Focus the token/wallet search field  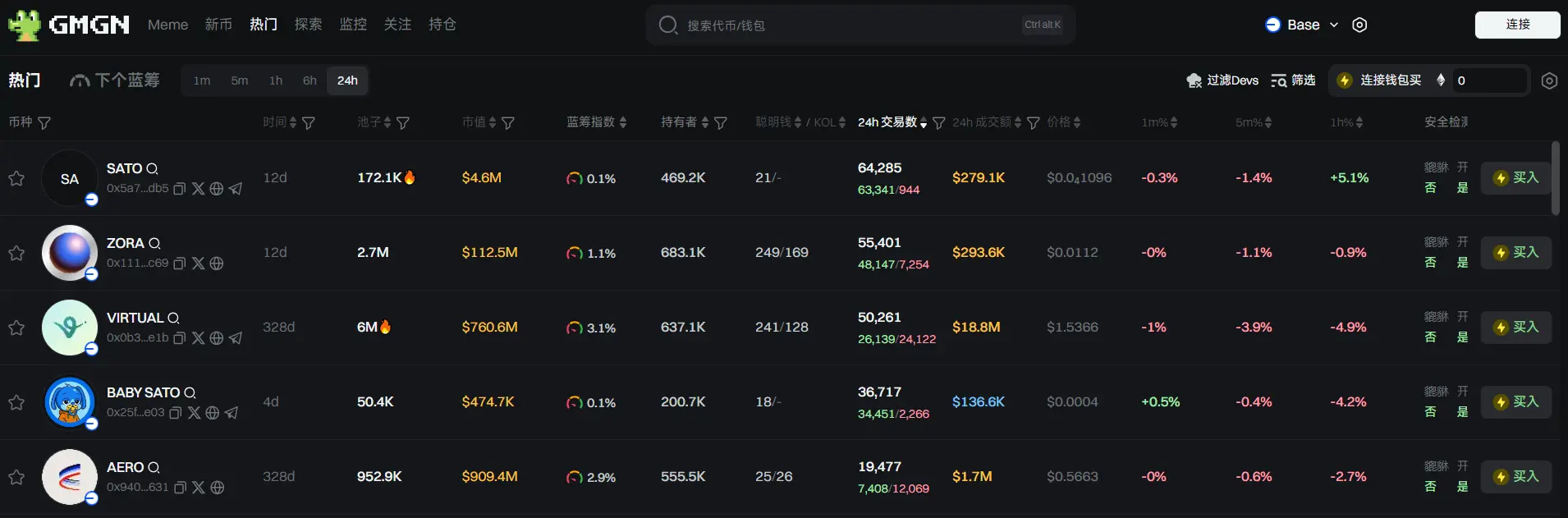pyautogui.click(x=846, y=25)
